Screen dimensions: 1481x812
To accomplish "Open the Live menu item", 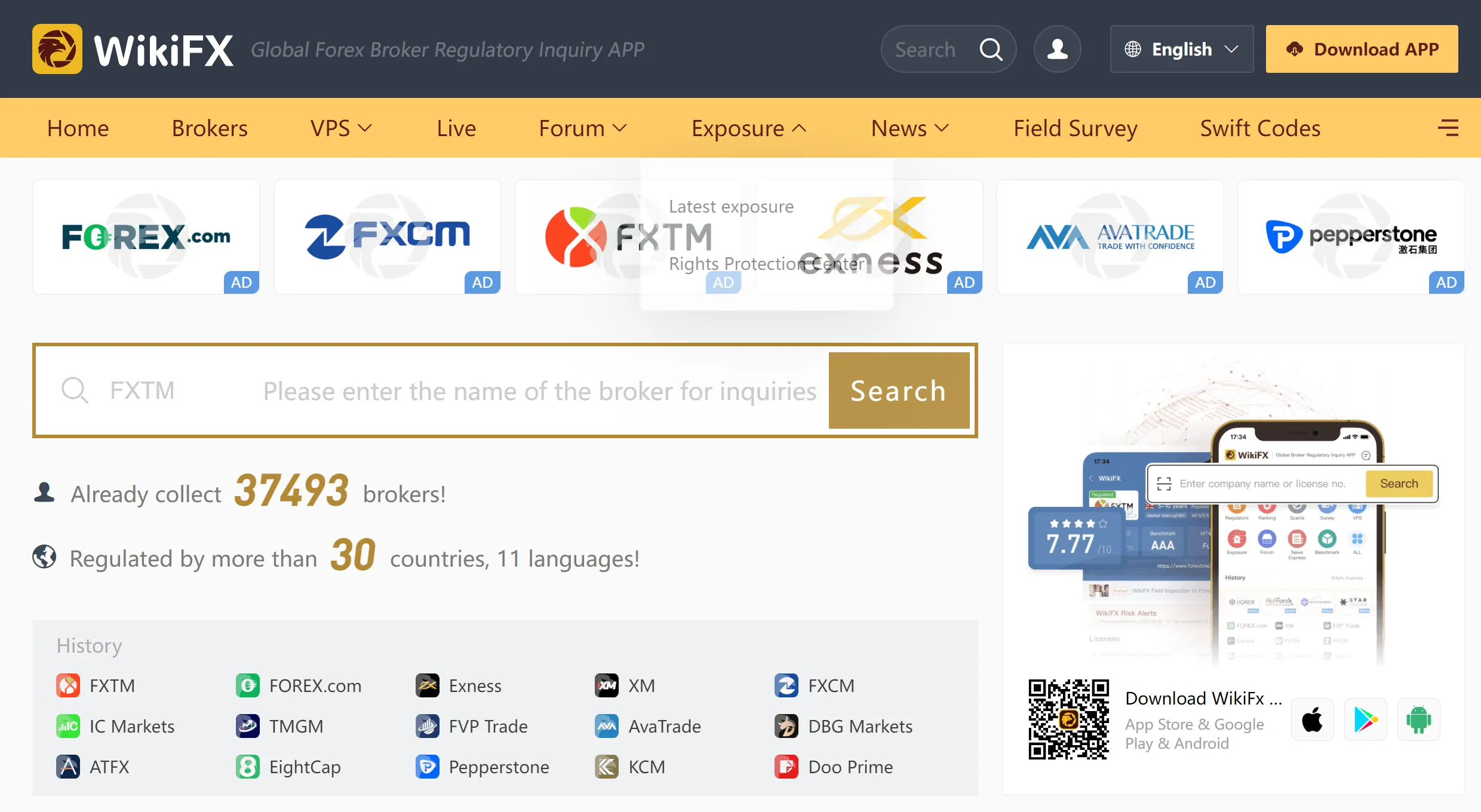I will point(456,128).
